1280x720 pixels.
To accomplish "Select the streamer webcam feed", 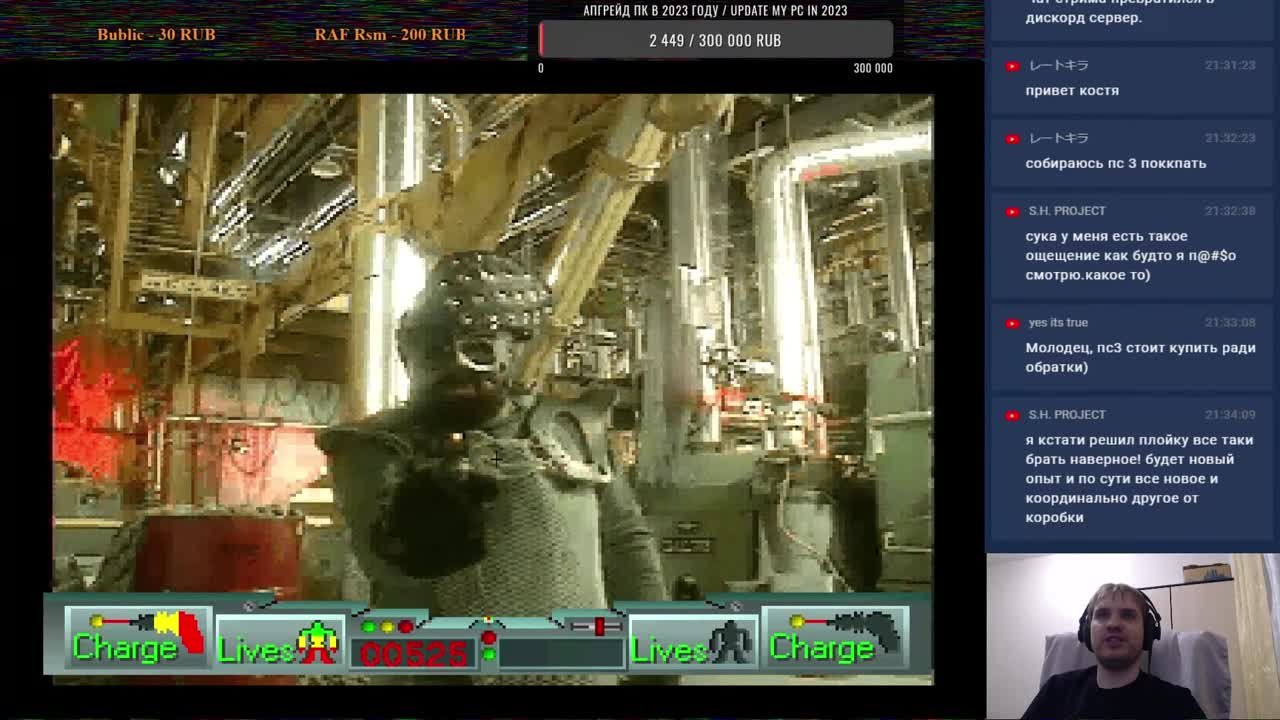I will 1132,636.
